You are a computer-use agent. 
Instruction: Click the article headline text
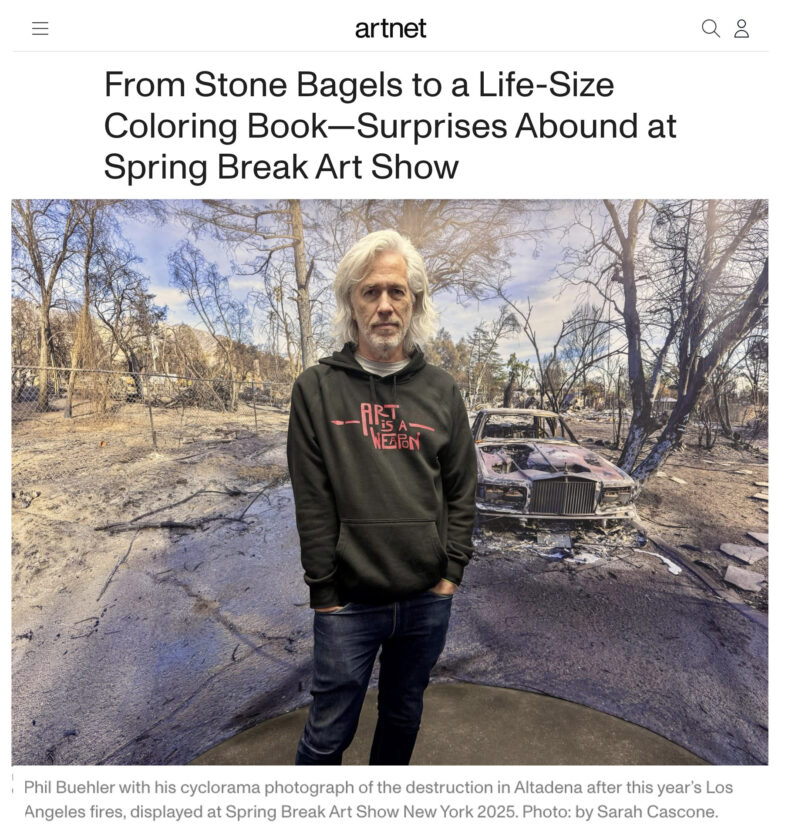[390, 126]
